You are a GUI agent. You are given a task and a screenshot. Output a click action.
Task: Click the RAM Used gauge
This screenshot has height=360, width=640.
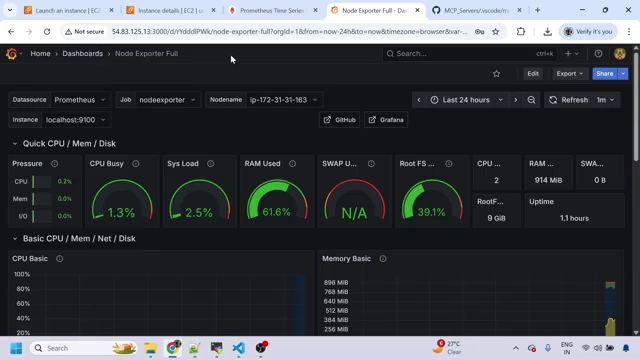277,200
